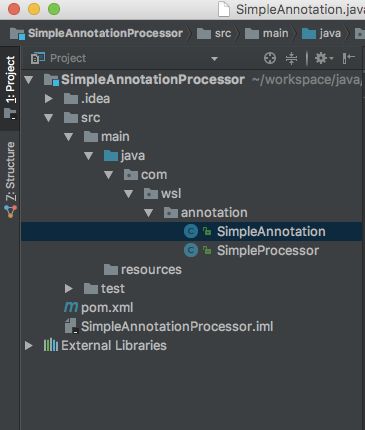Collapse the src folder
365x430 pixels.
pos(48,118)
